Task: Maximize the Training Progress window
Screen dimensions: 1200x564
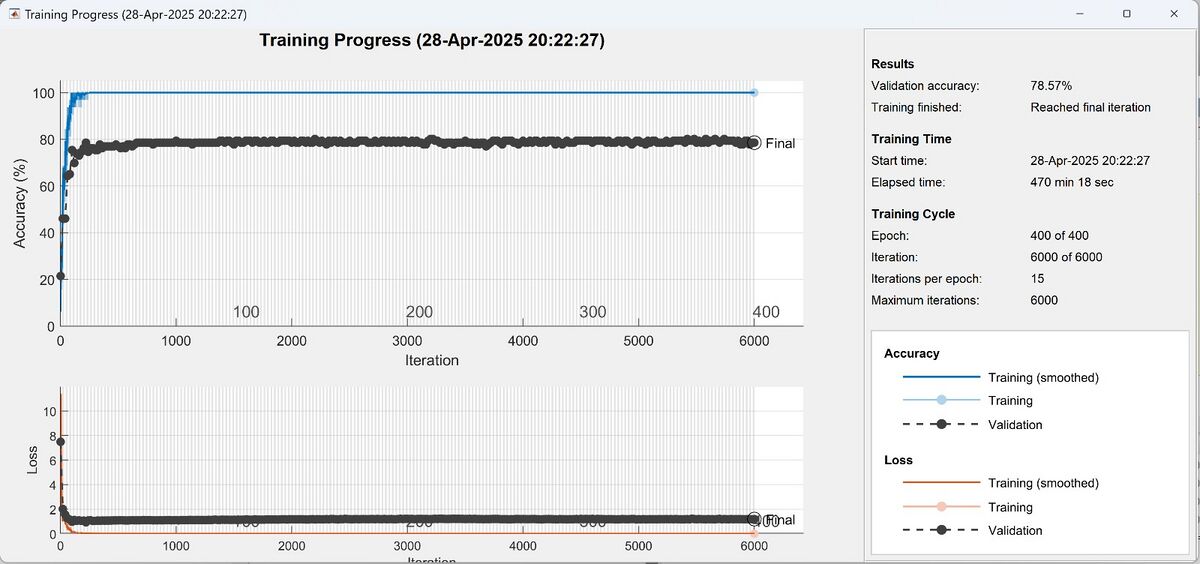Action: pos(1126,14)
